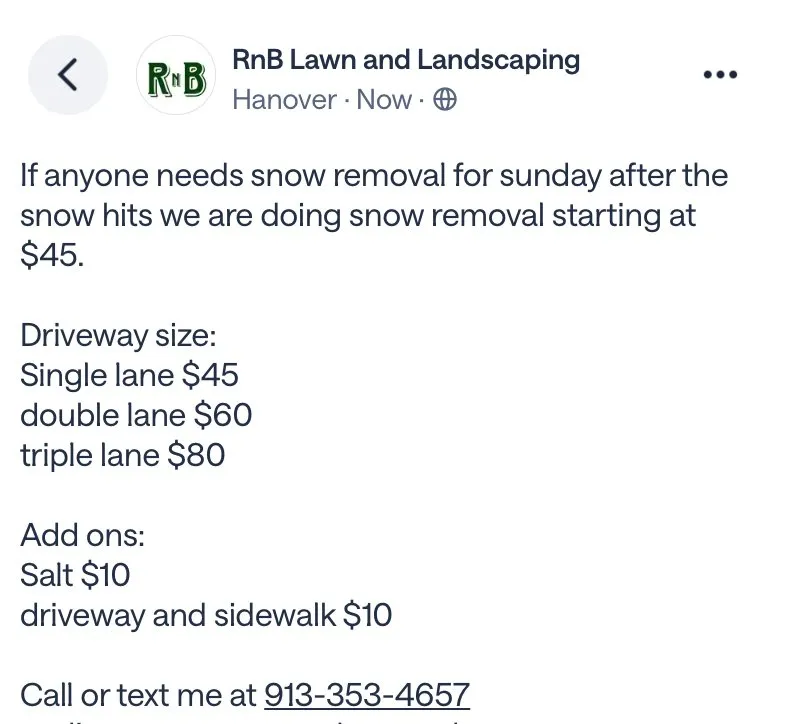View privacy settings via the globe symbol
Screen dimensions: 800x724
click(x=447, y=100)
